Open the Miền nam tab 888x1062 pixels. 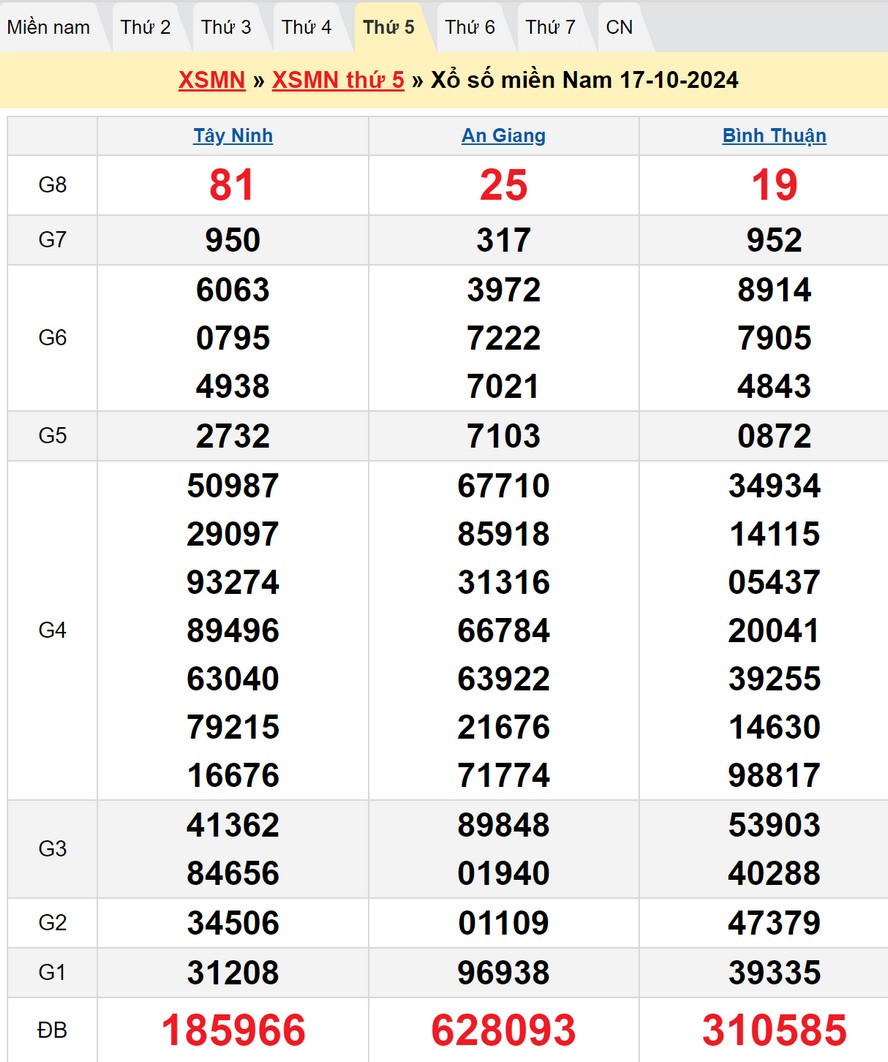[49, 27]
